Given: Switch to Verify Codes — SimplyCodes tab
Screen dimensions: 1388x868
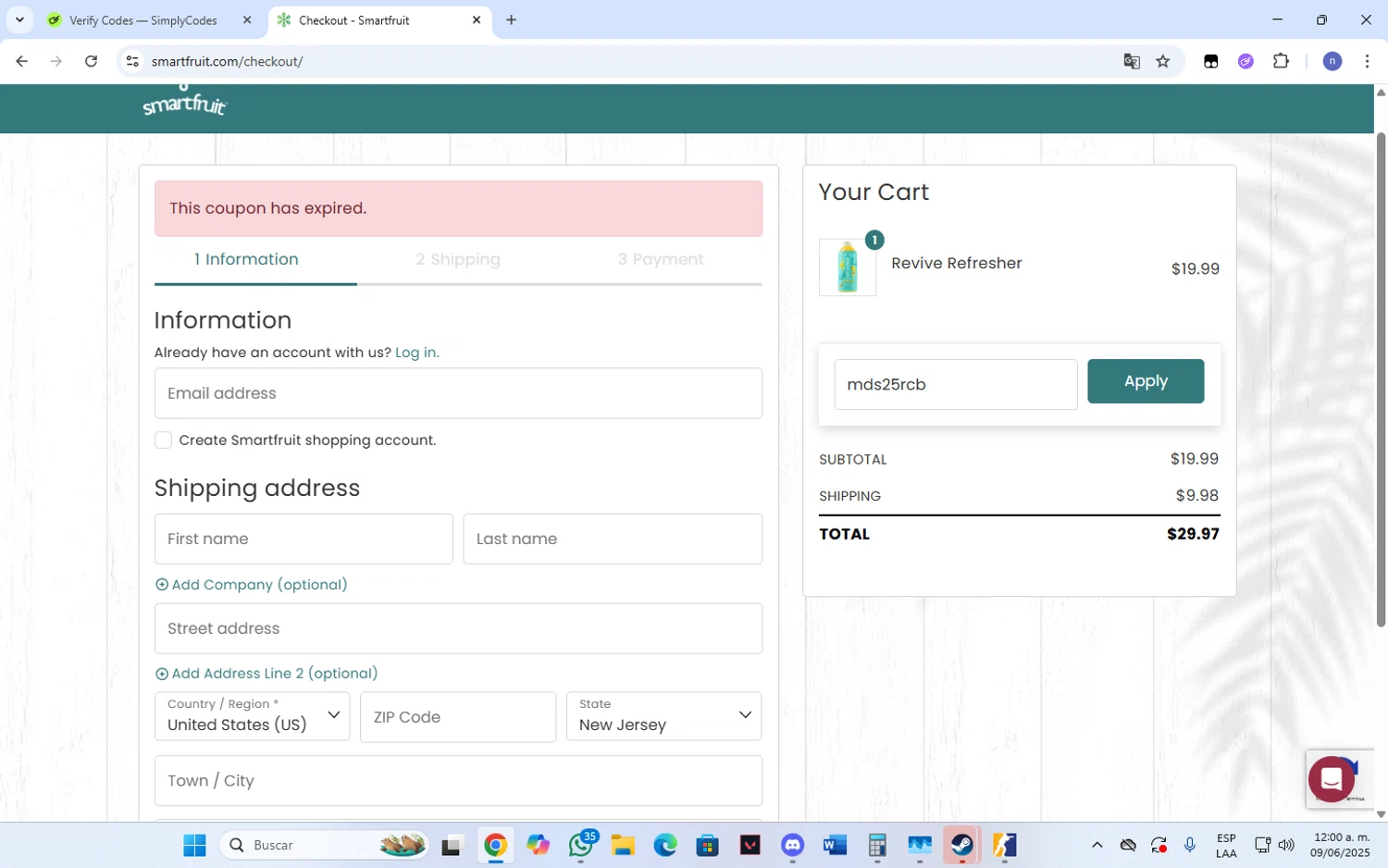Looking at the screenshot, I should pos(143,20).
